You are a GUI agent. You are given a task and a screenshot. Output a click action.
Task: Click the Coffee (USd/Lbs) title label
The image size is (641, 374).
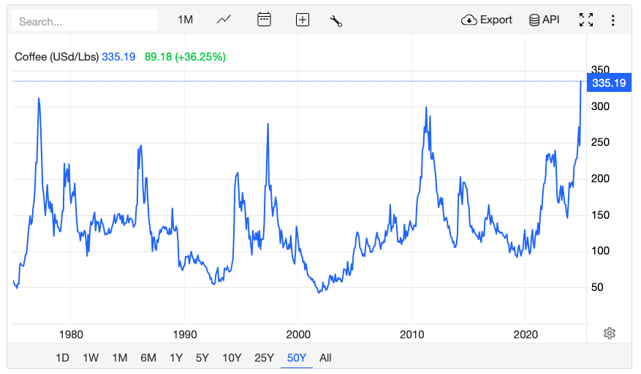[x=56, y=57]
